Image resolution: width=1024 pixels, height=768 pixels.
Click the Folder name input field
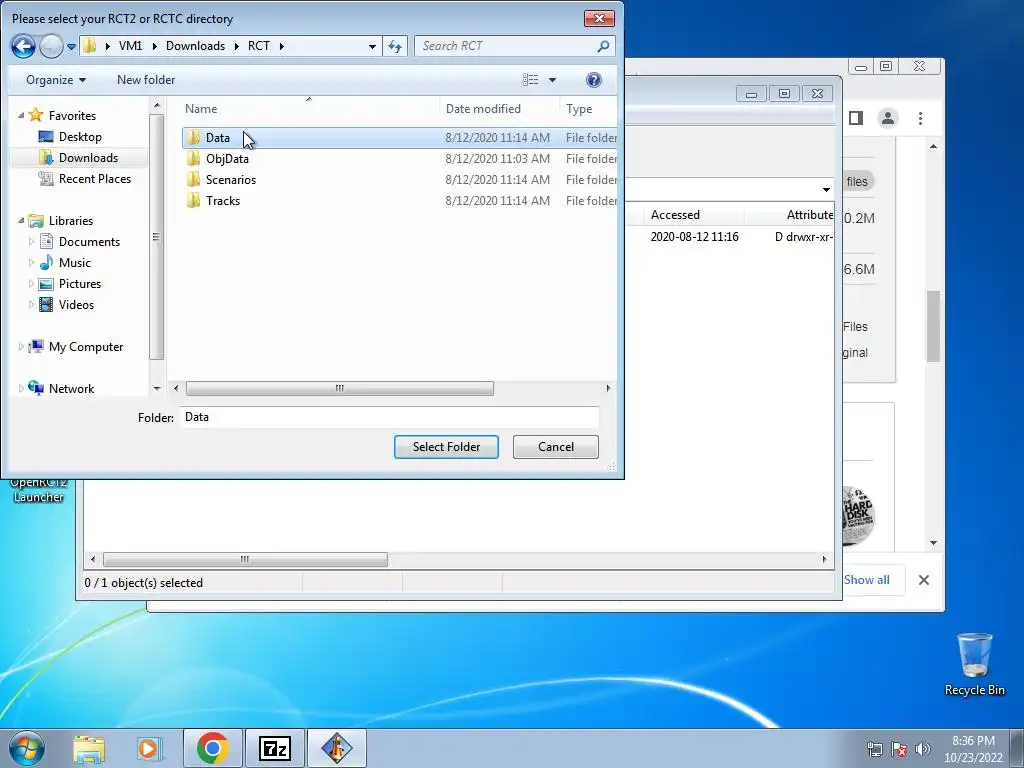(390, 417)
